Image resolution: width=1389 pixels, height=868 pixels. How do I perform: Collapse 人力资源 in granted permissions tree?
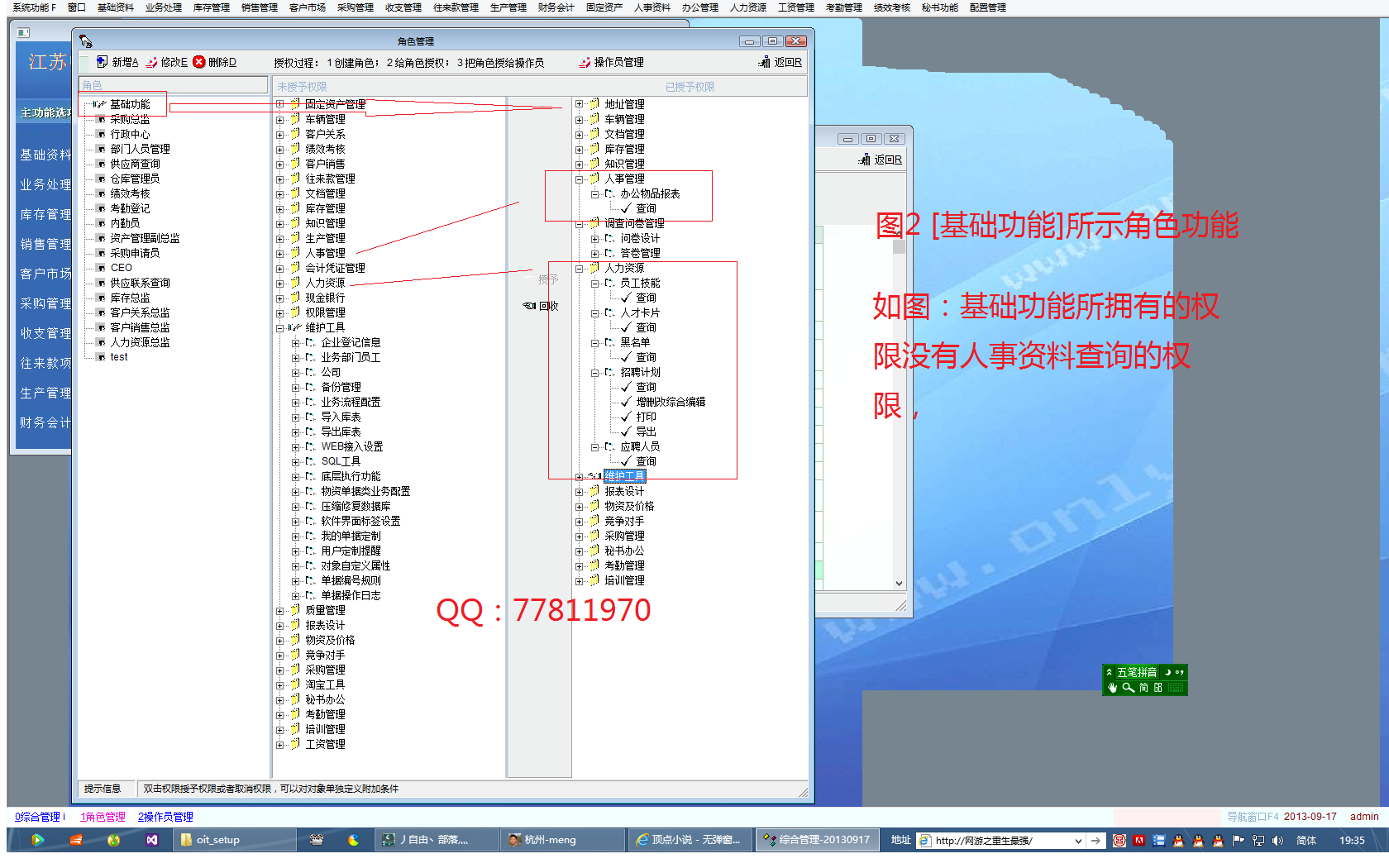point(580,268)
